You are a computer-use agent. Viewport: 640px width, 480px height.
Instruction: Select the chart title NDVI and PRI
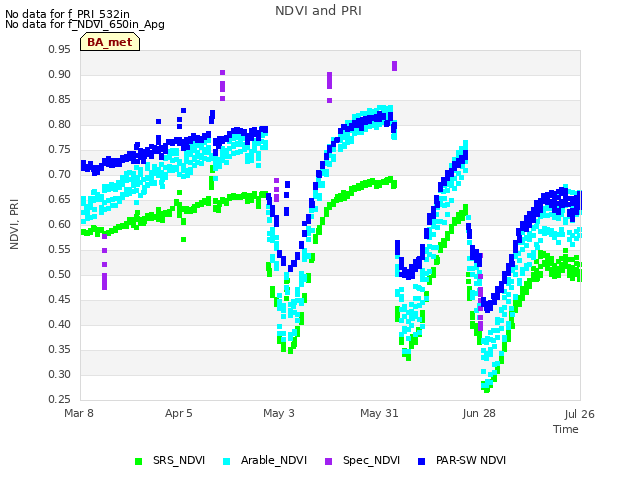click(x=318, y=11)
